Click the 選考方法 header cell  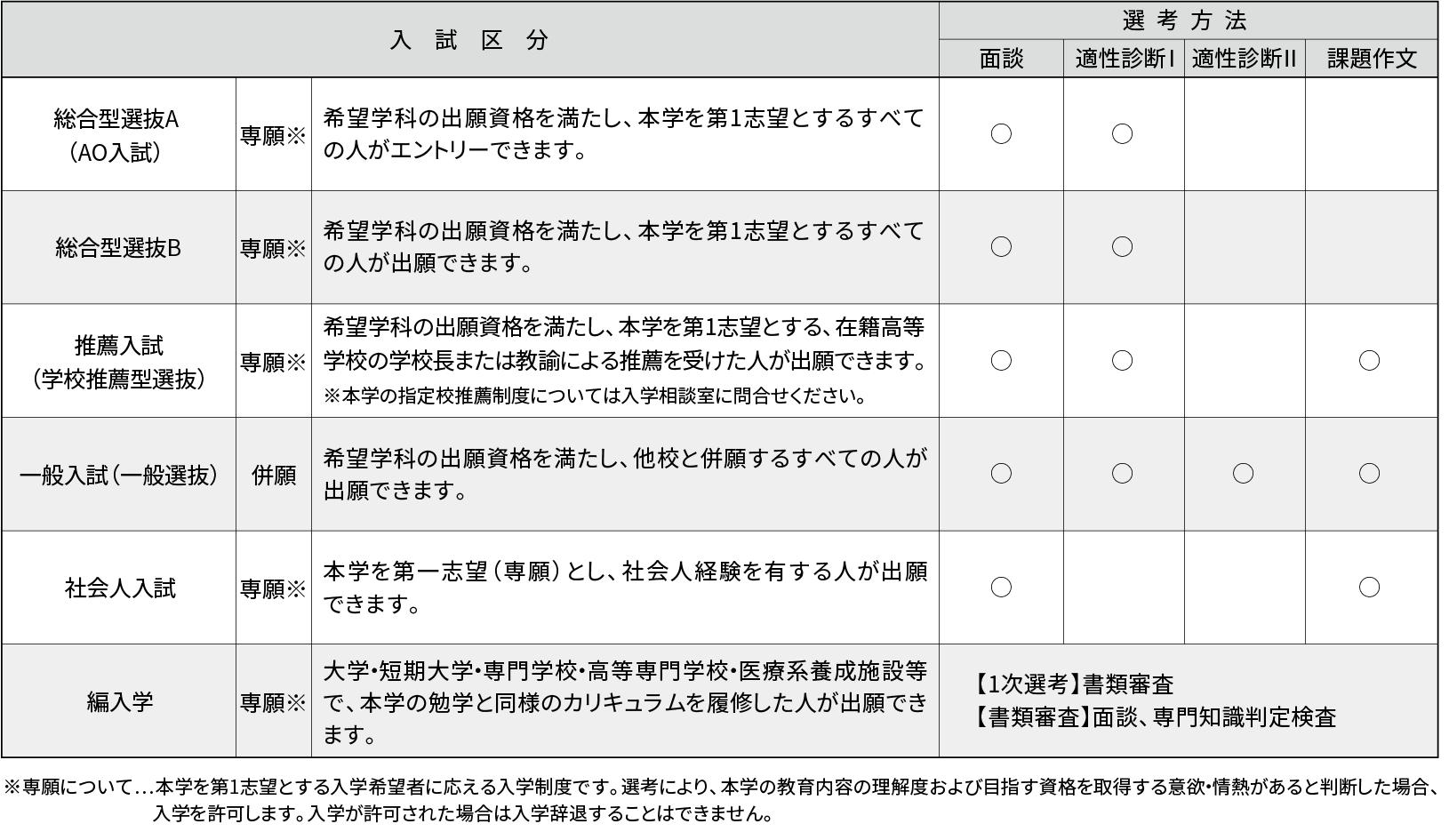[x=1187, y=20]
